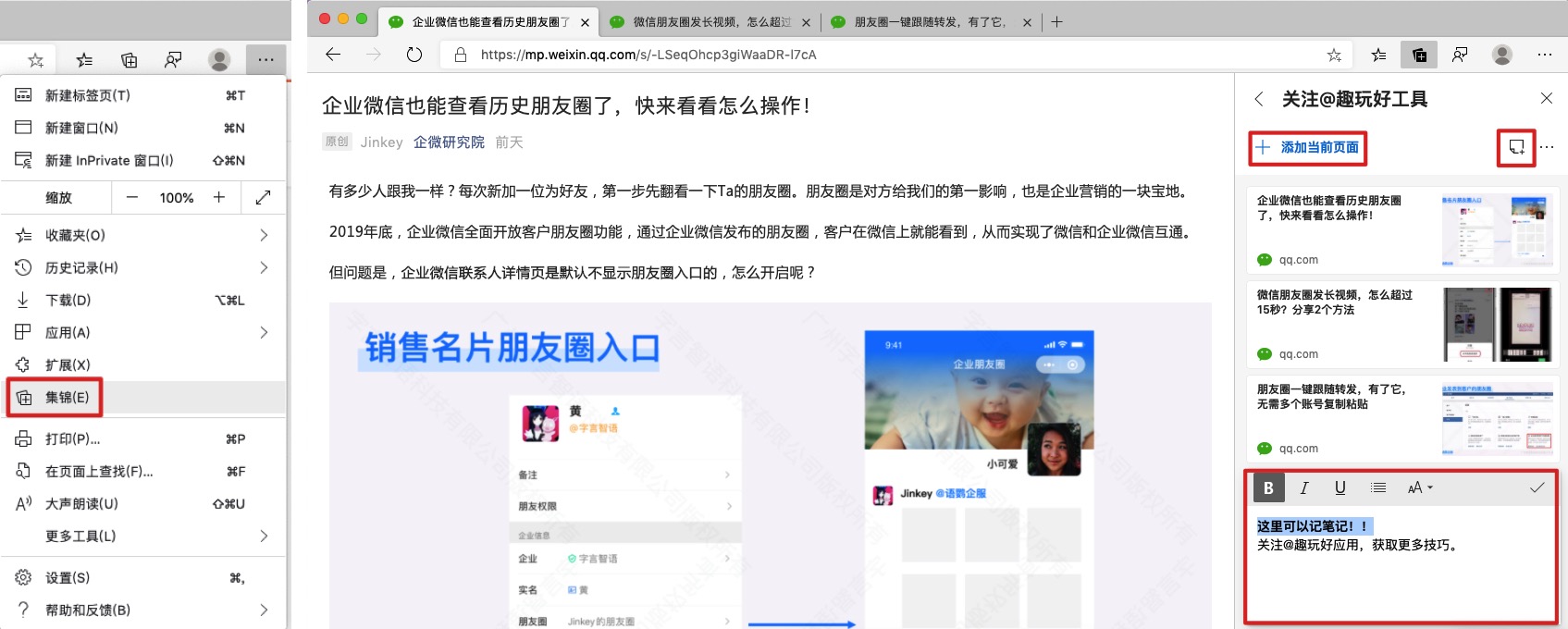Click the share feedback icon in left toolbar
The image size is (1568, 629).
(x=173, y=60)
